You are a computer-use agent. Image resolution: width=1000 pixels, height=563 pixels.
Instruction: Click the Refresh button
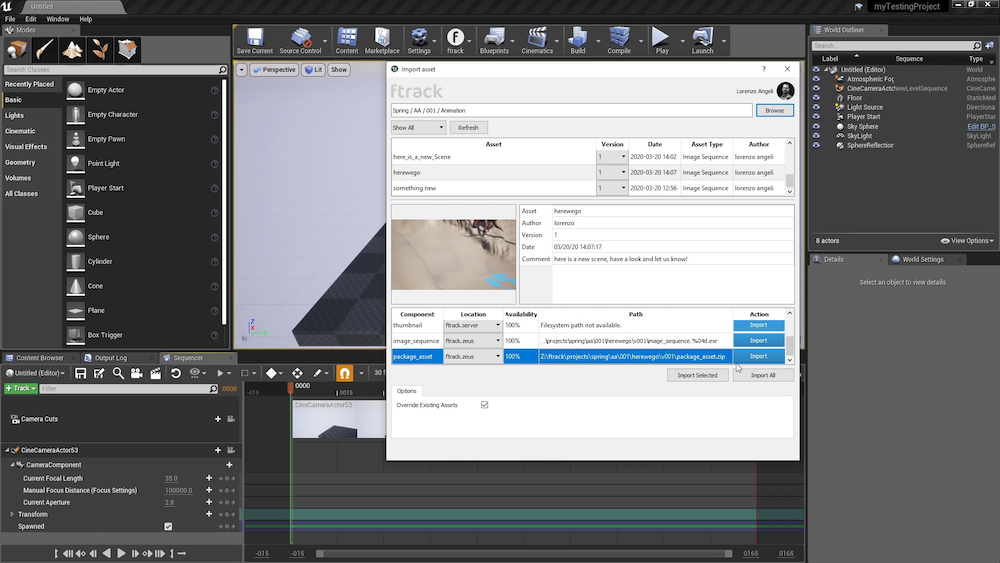[x=467, y=128]
